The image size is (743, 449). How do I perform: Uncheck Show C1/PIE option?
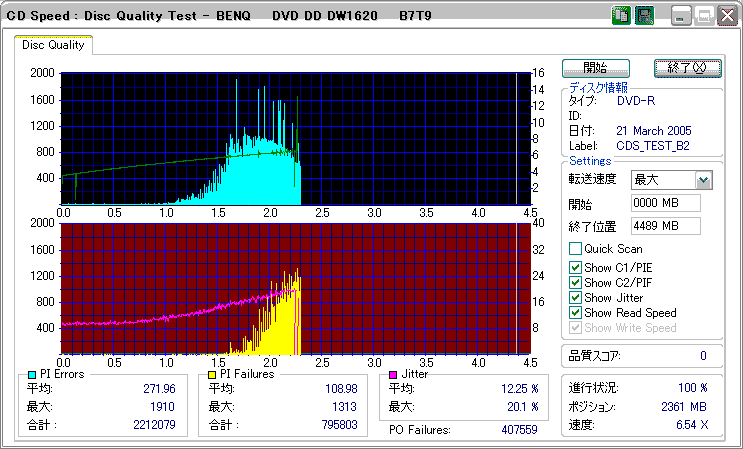575,268
